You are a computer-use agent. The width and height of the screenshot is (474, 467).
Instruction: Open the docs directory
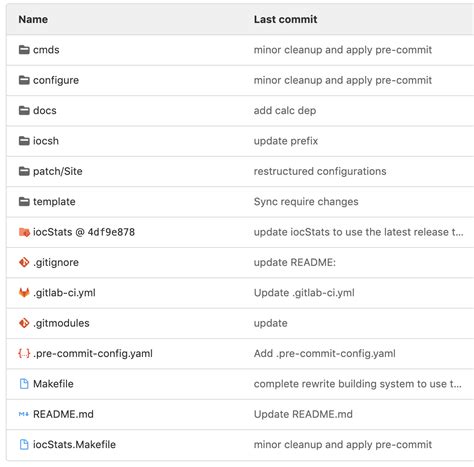45,111
